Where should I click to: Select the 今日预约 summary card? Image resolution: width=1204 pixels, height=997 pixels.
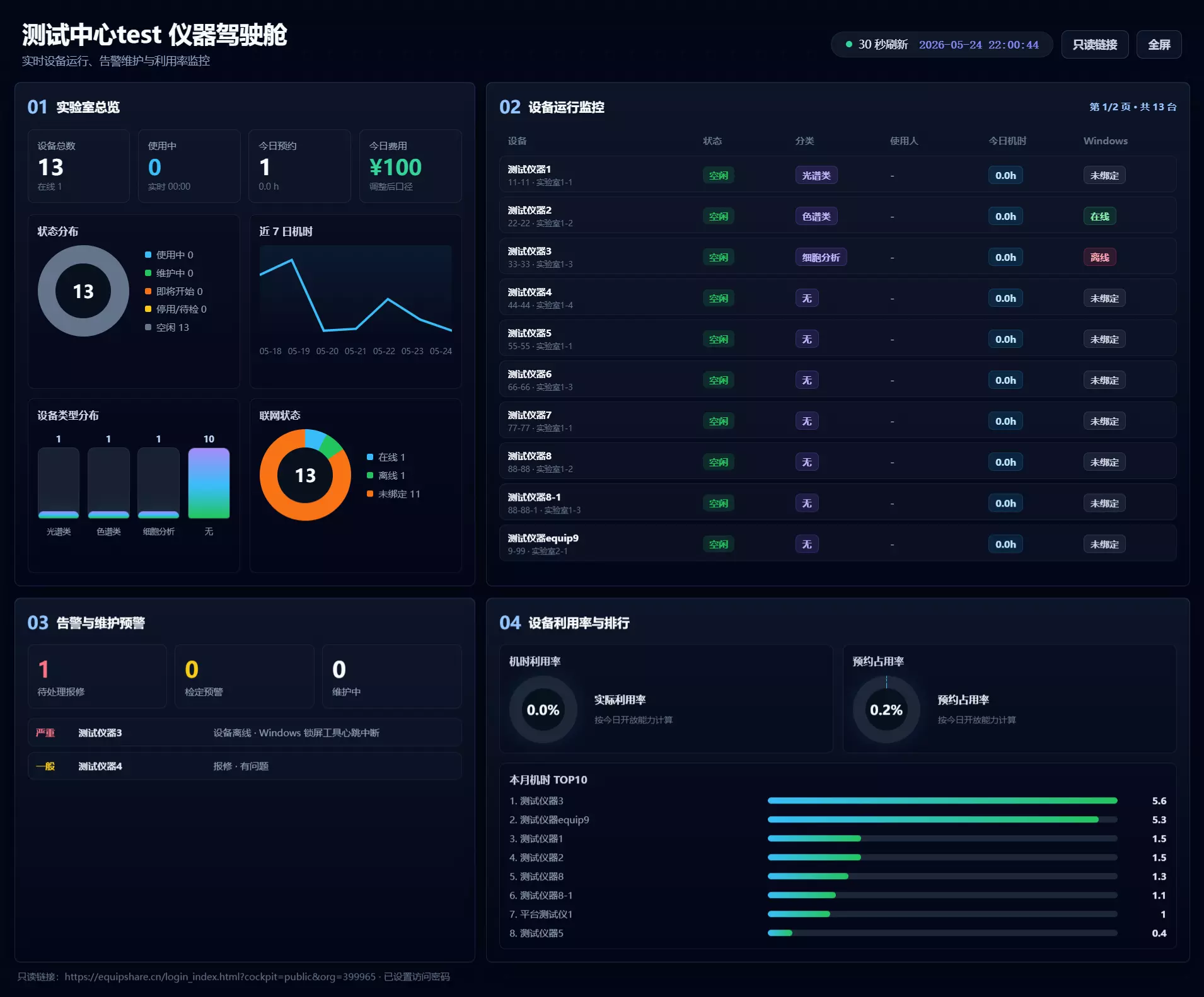coord(299,166)
